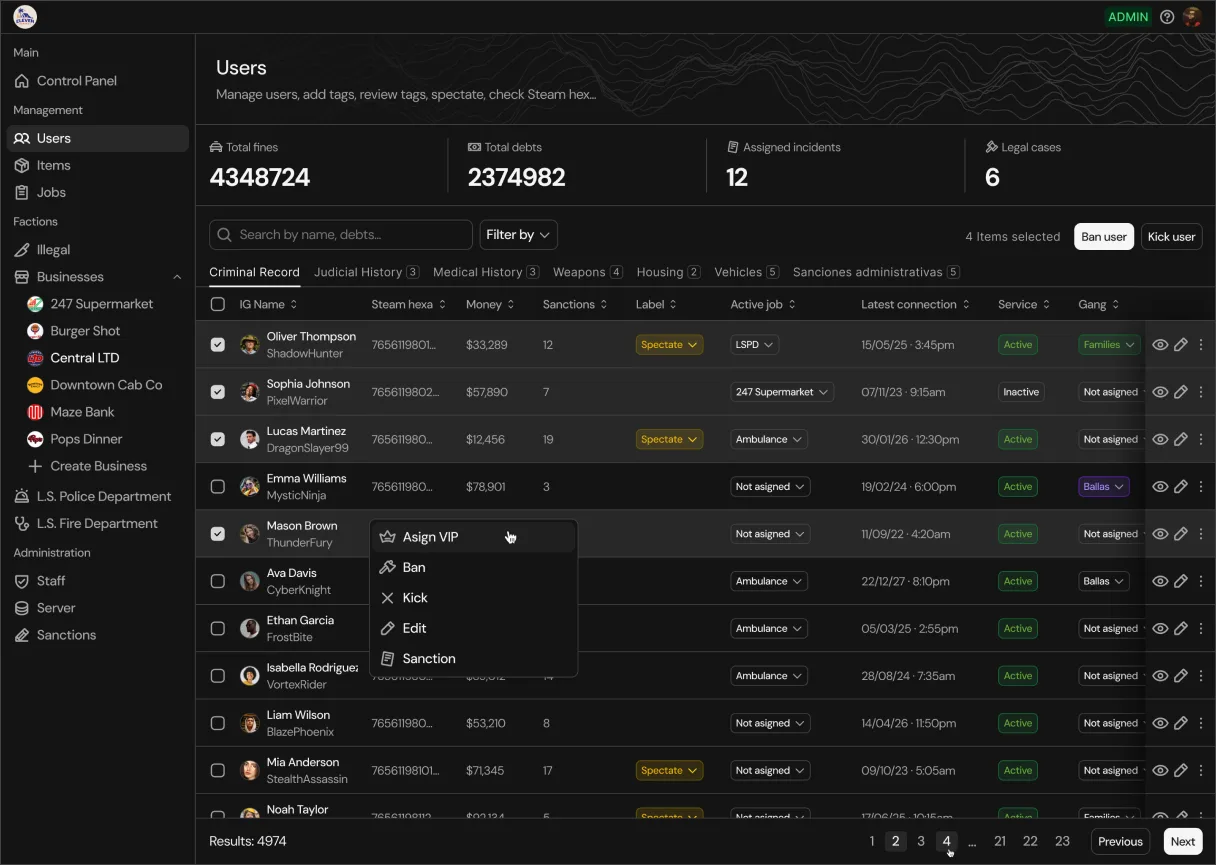
Task: Open the Control Panel page
Action: point(97,81)
